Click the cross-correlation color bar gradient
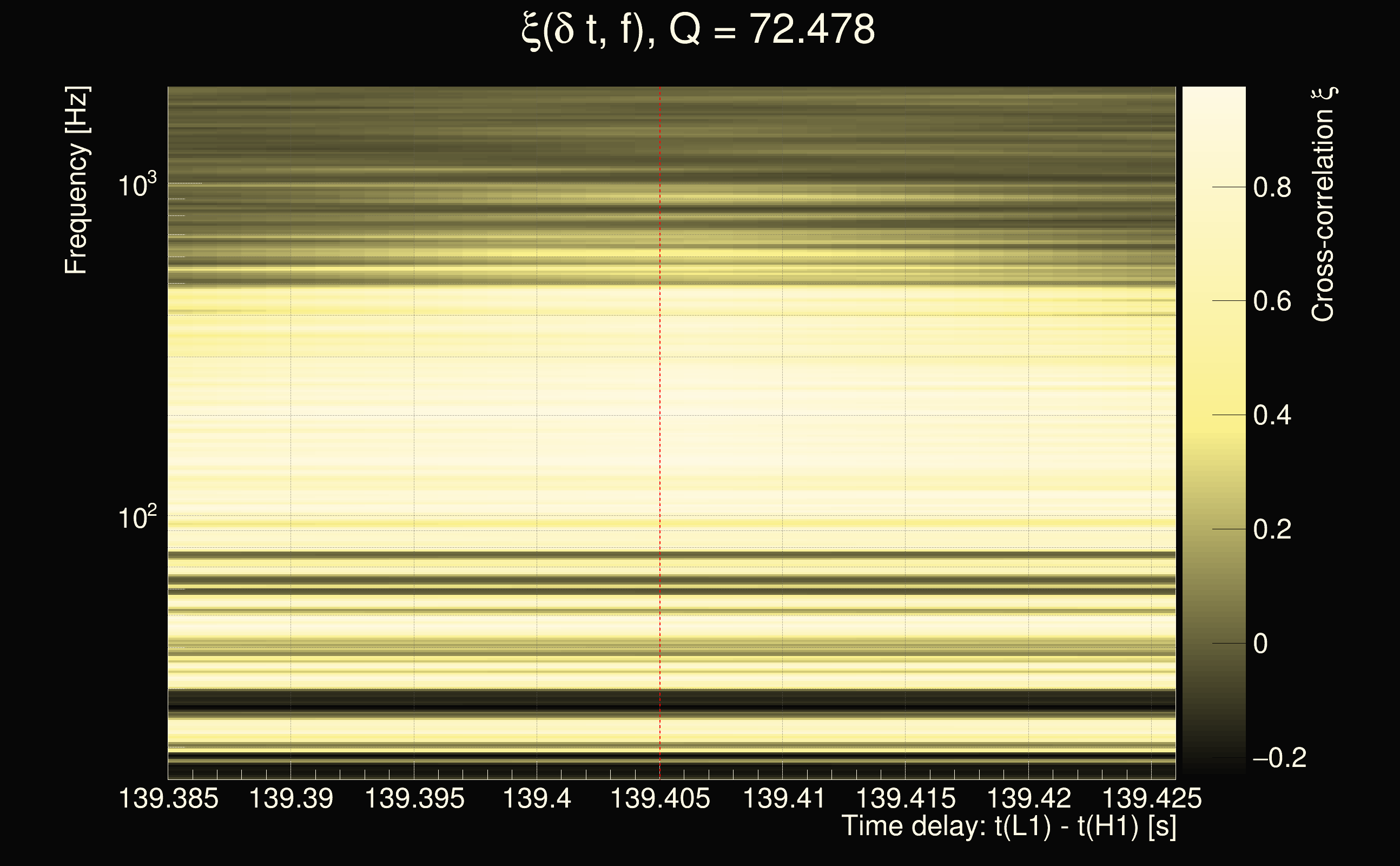This screenshot has height=866, width=1400. [1213, 430]
